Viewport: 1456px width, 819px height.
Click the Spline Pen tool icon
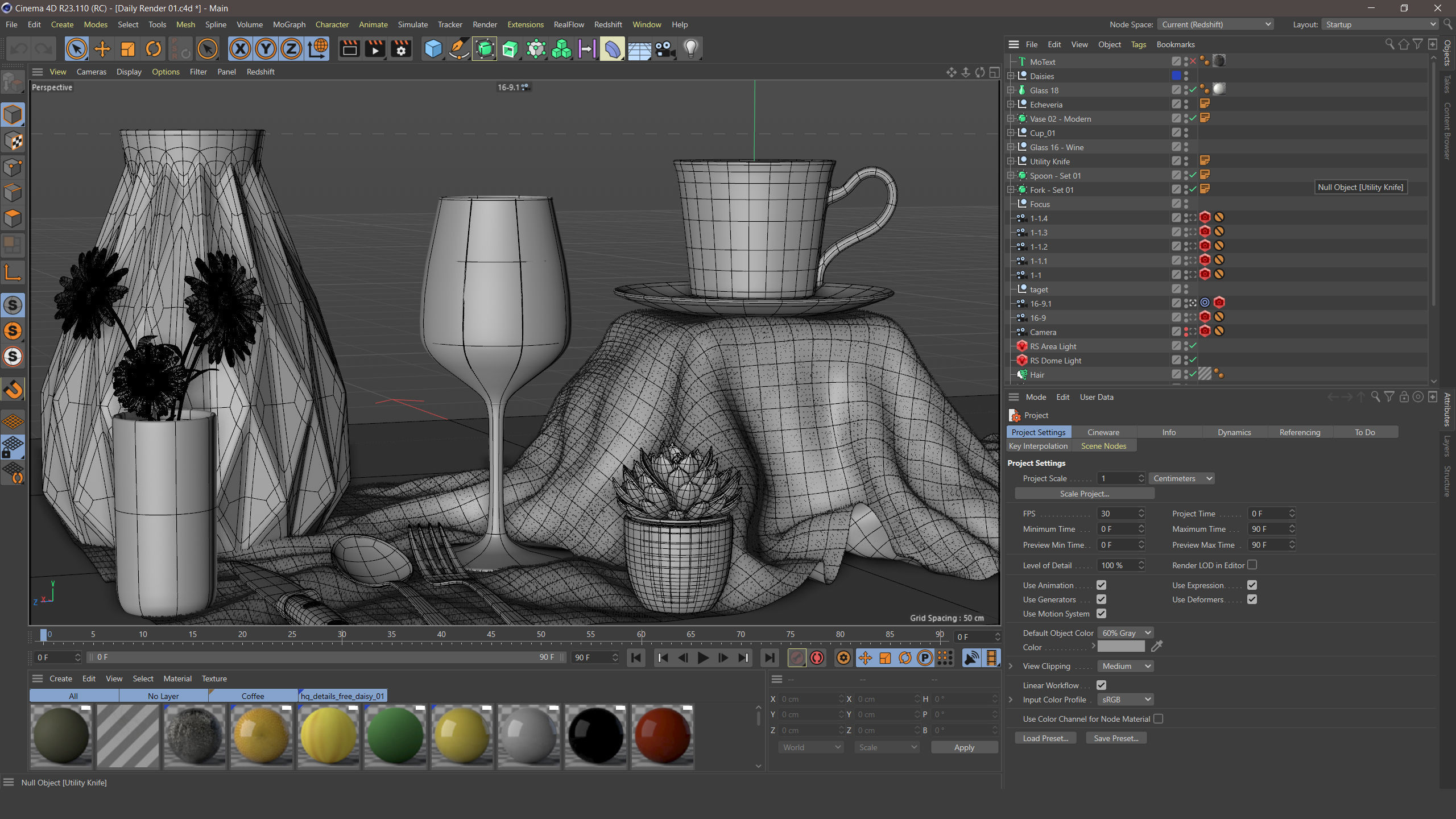tap(458, 49)
